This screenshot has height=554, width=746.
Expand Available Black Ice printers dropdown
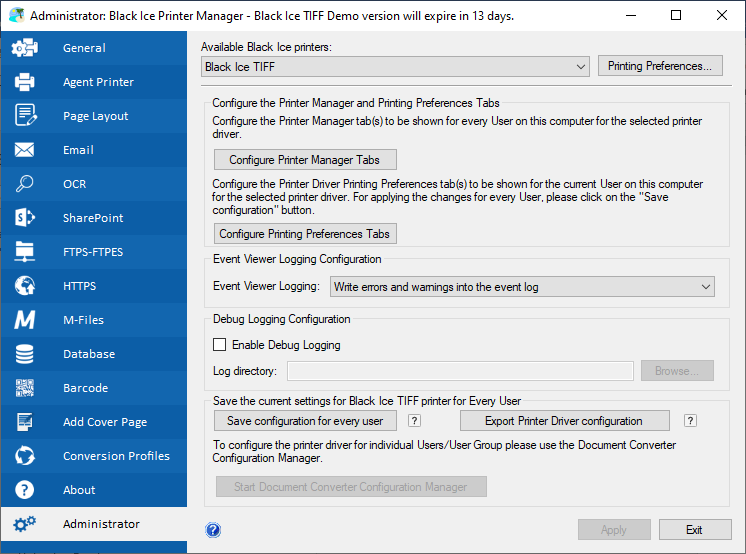tap(395, 67)
